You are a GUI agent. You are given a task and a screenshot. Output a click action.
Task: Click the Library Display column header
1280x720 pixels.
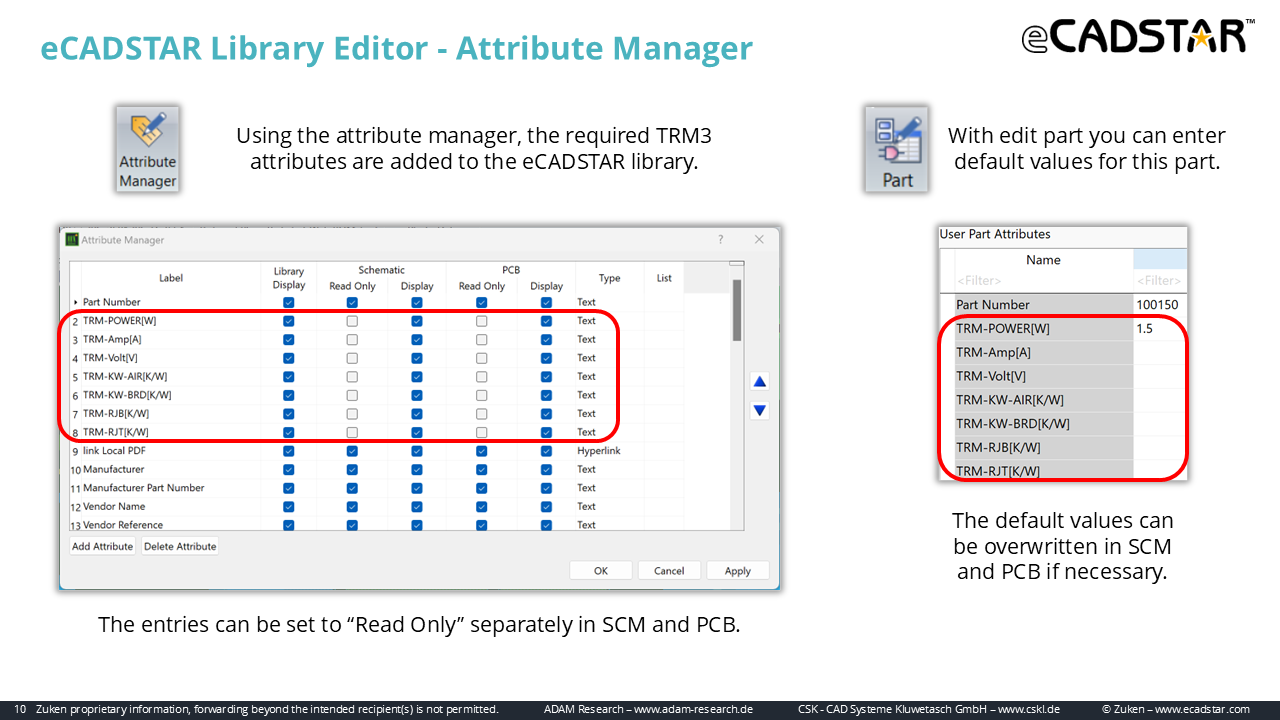289,278
